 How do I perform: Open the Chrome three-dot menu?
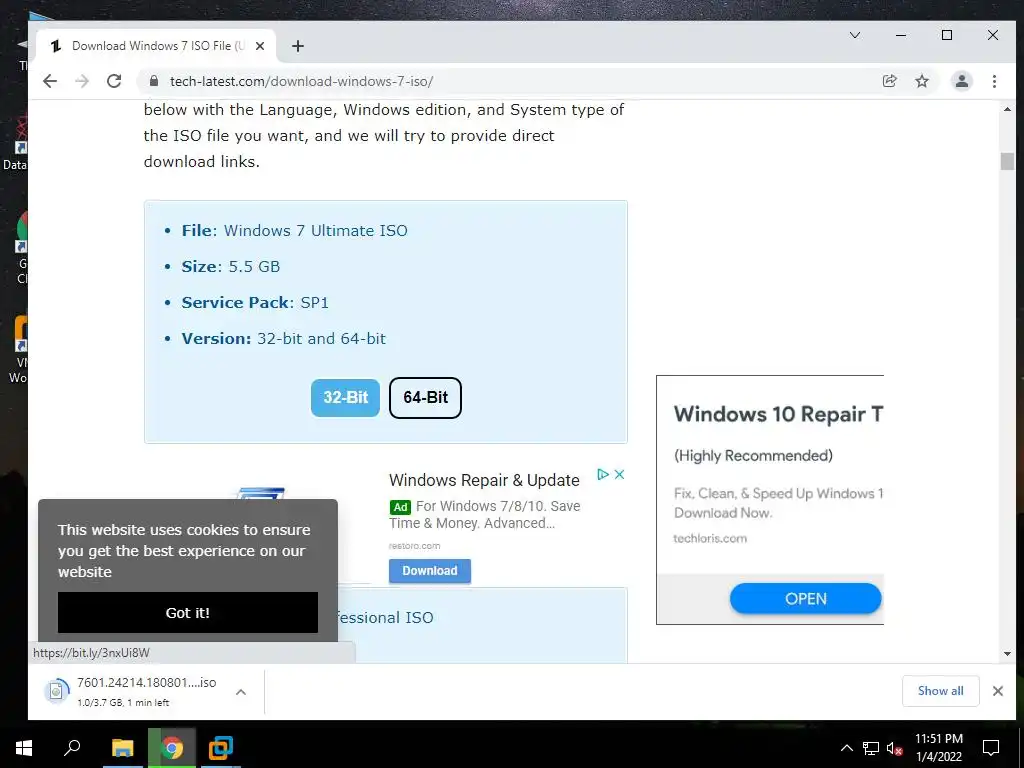tap(994, 81)
